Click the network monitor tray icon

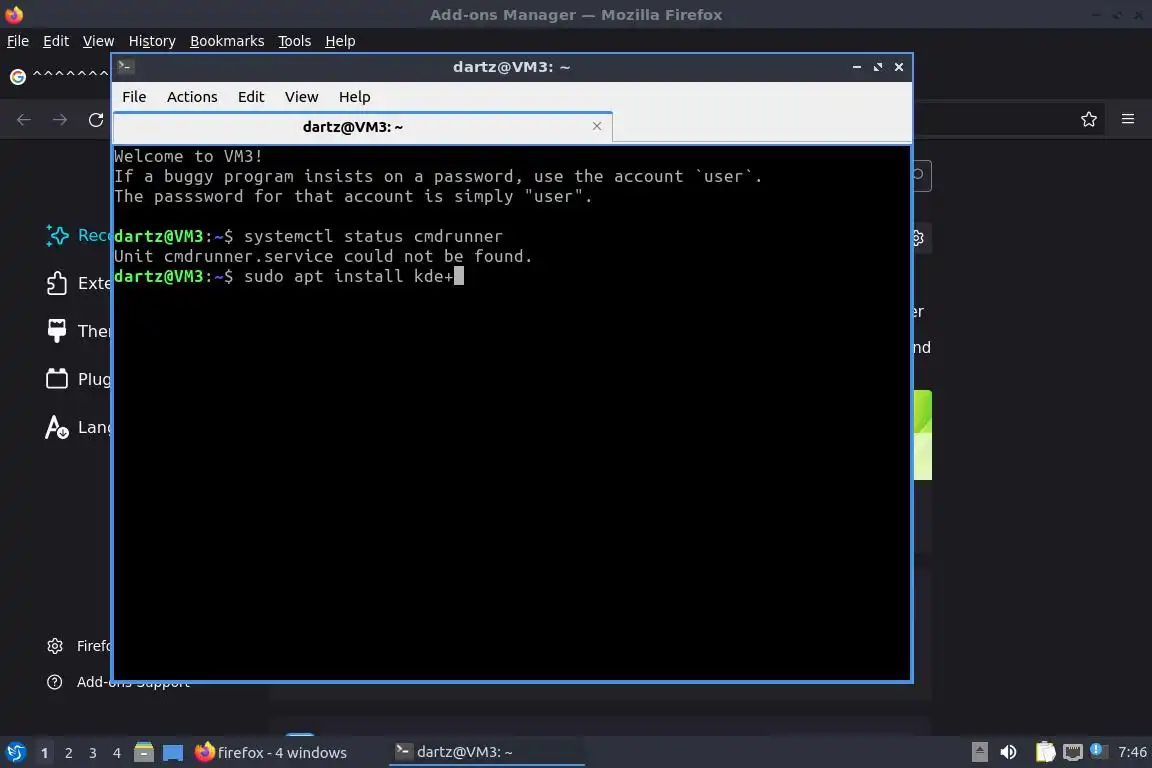(1073, 752)
